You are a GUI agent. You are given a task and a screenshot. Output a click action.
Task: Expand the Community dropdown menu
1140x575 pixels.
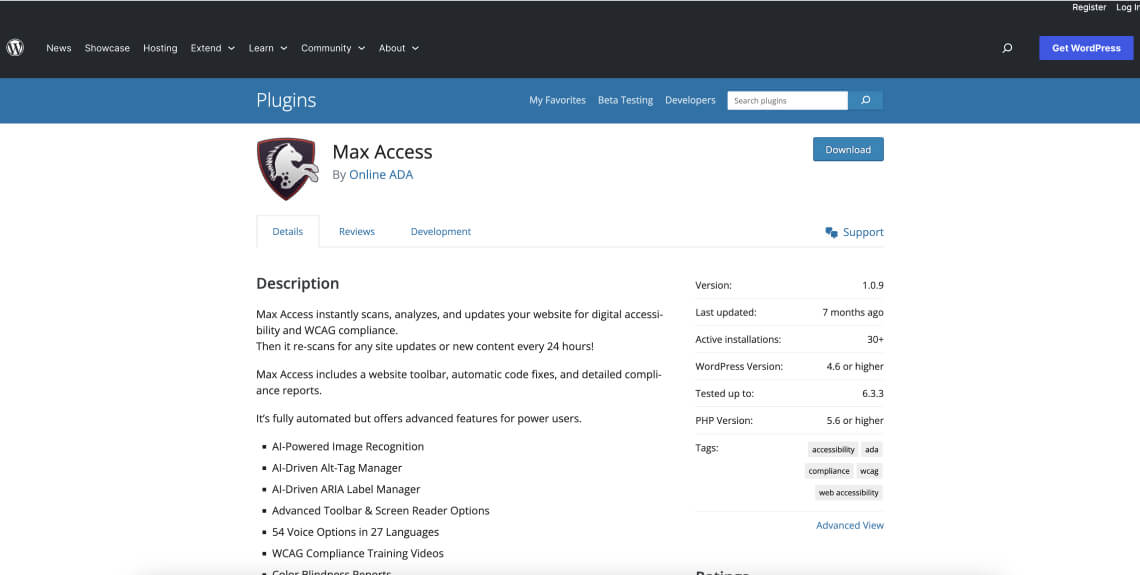tap(332, 48)
